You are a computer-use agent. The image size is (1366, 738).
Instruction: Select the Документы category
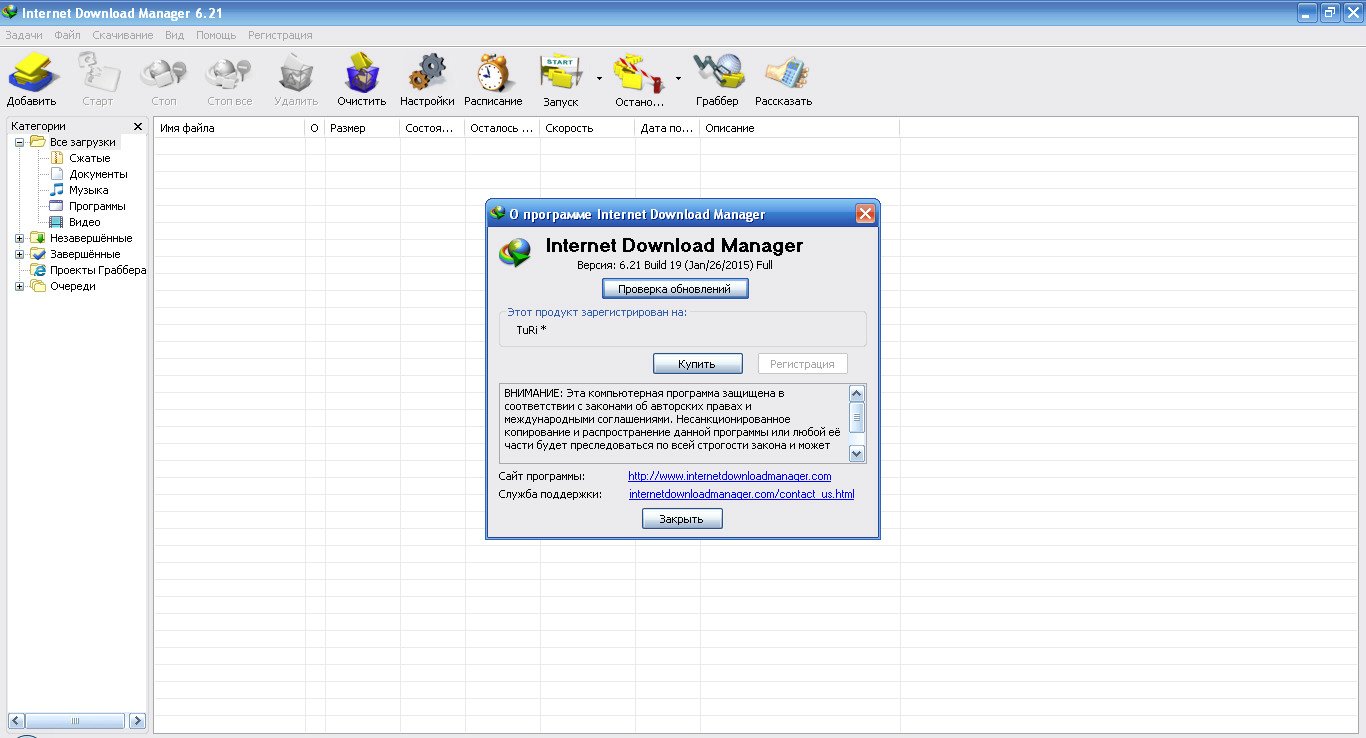[98, 174]
